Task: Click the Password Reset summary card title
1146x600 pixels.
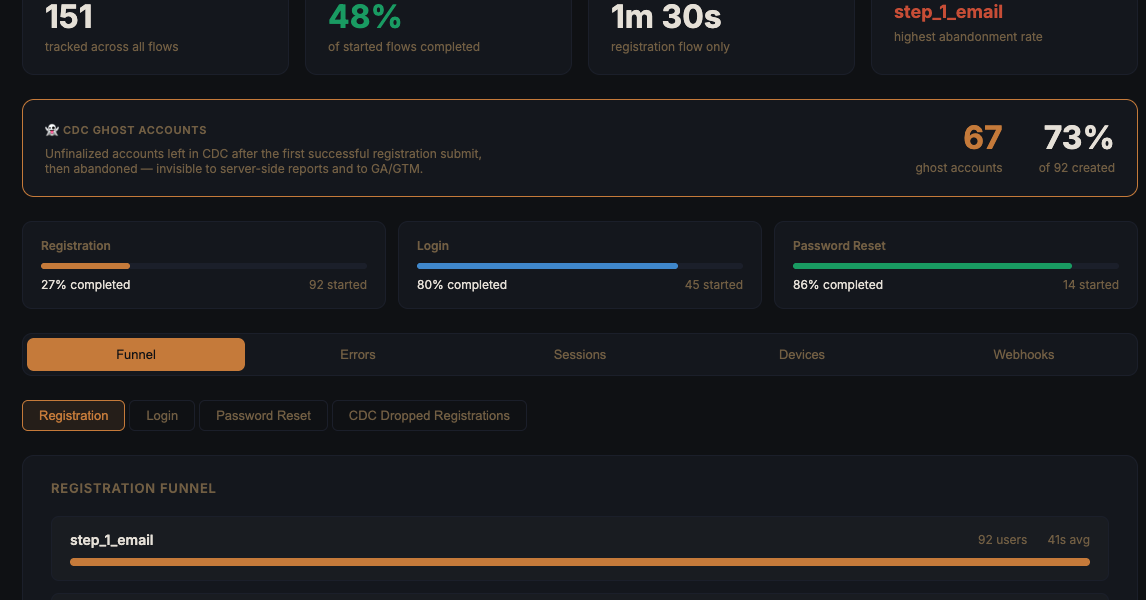Action: click(x=839, y=246)
